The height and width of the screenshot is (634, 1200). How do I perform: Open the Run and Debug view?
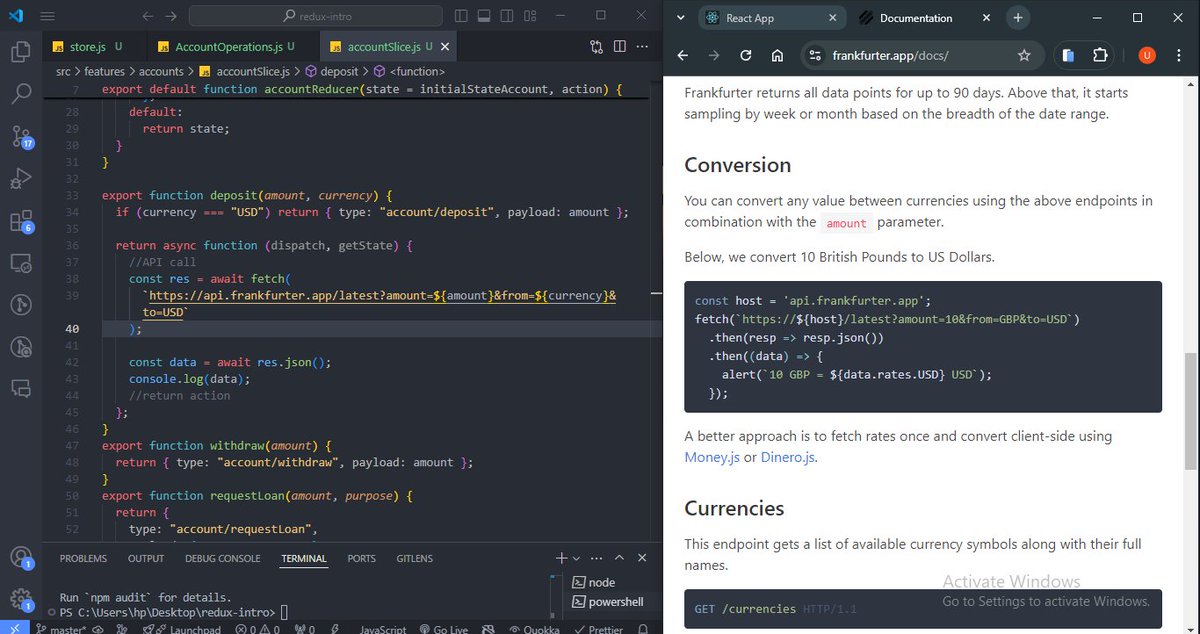coord(20,179)
